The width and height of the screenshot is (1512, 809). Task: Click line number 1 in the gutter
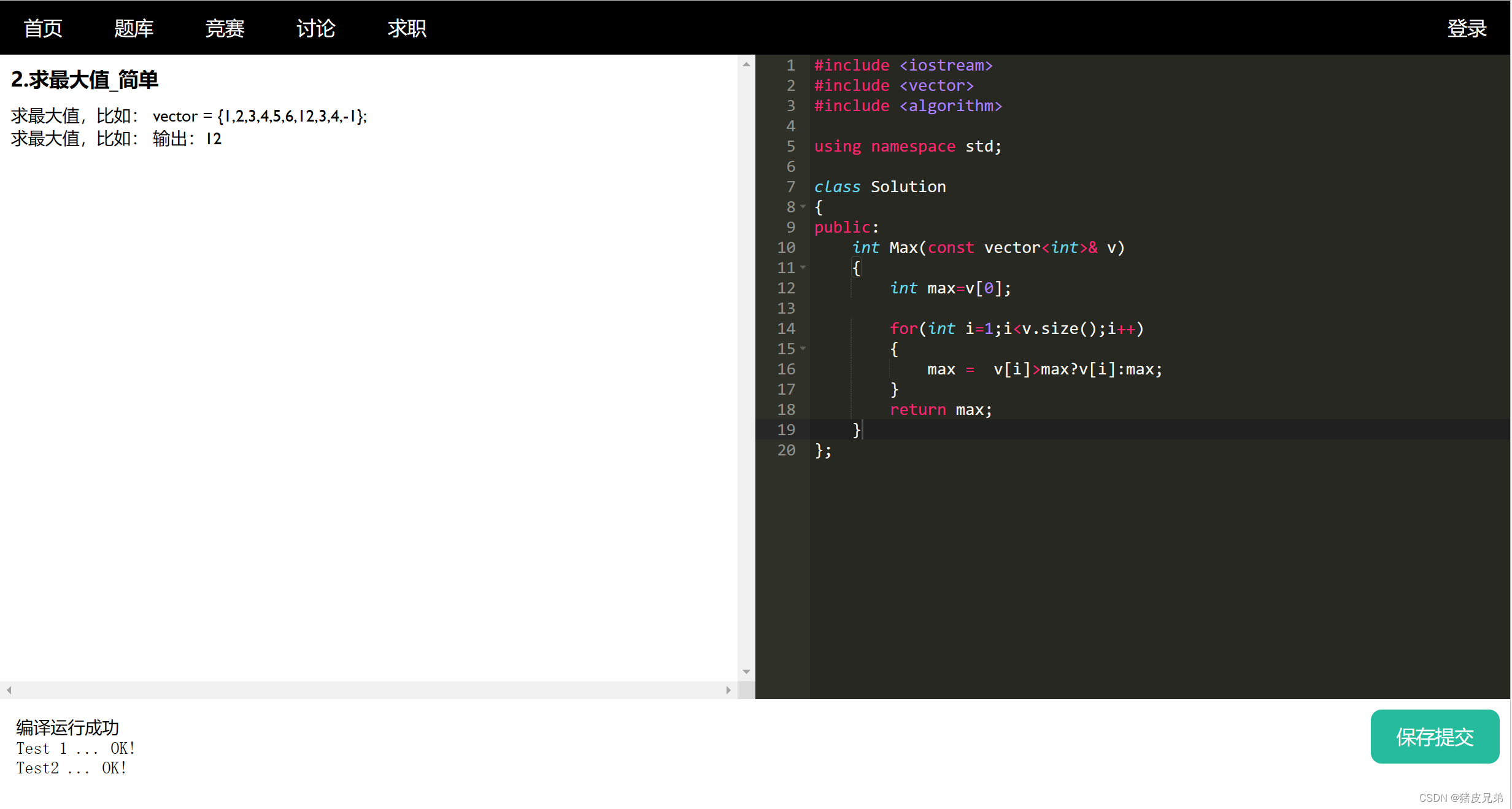point(791,65)
